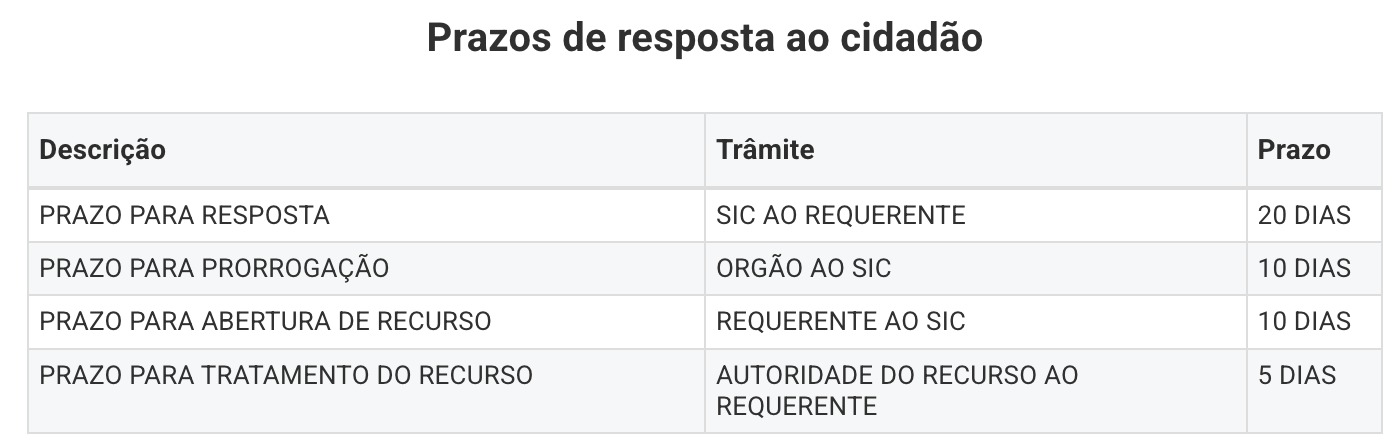Click the 'ORGÃO AO SIC' cell
The image size is (1400, 446).
tap(803, 269)
